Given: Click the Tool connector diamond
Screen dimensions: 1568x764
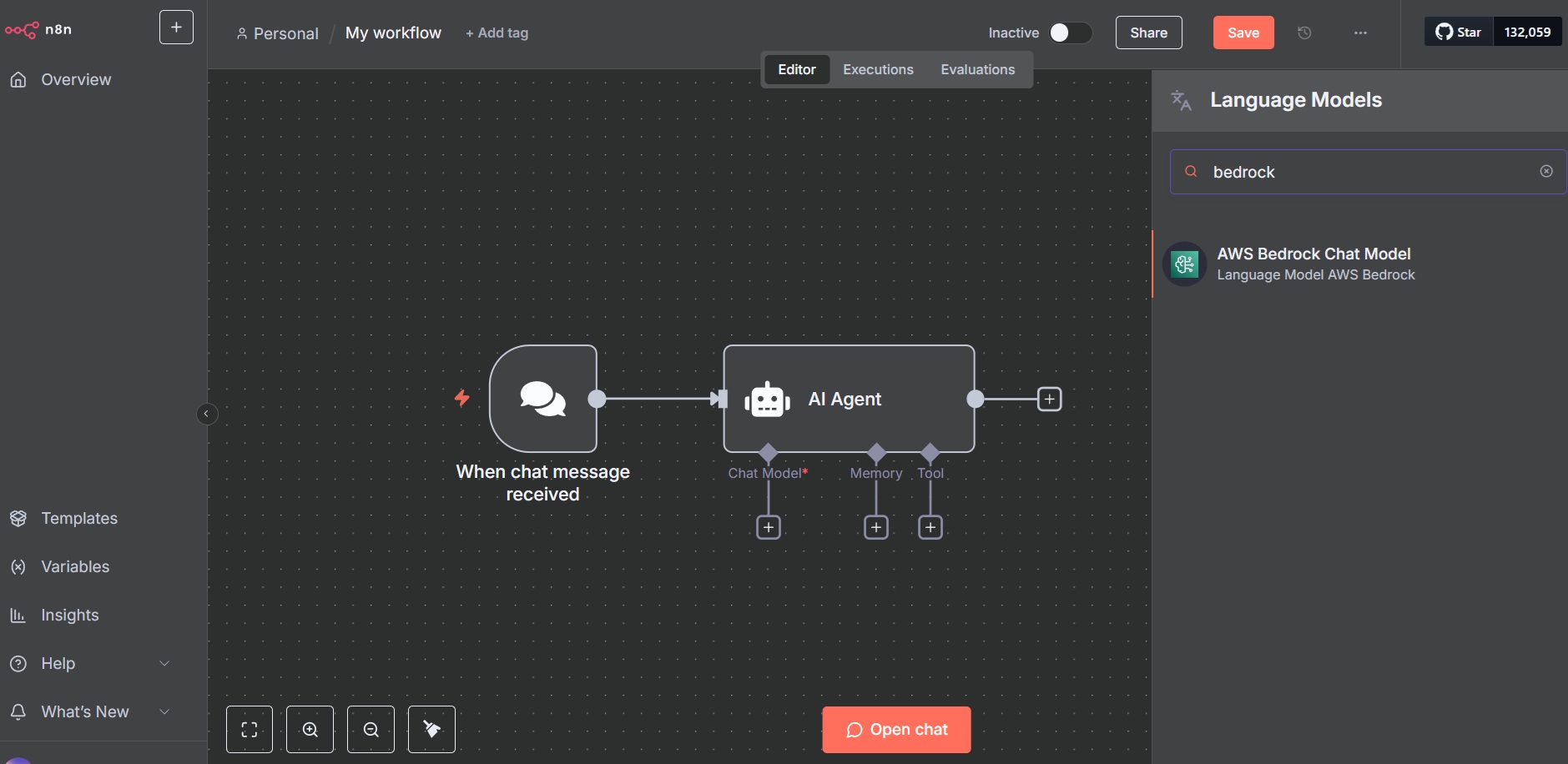Looking at the screenshot, I should (930, 453).
